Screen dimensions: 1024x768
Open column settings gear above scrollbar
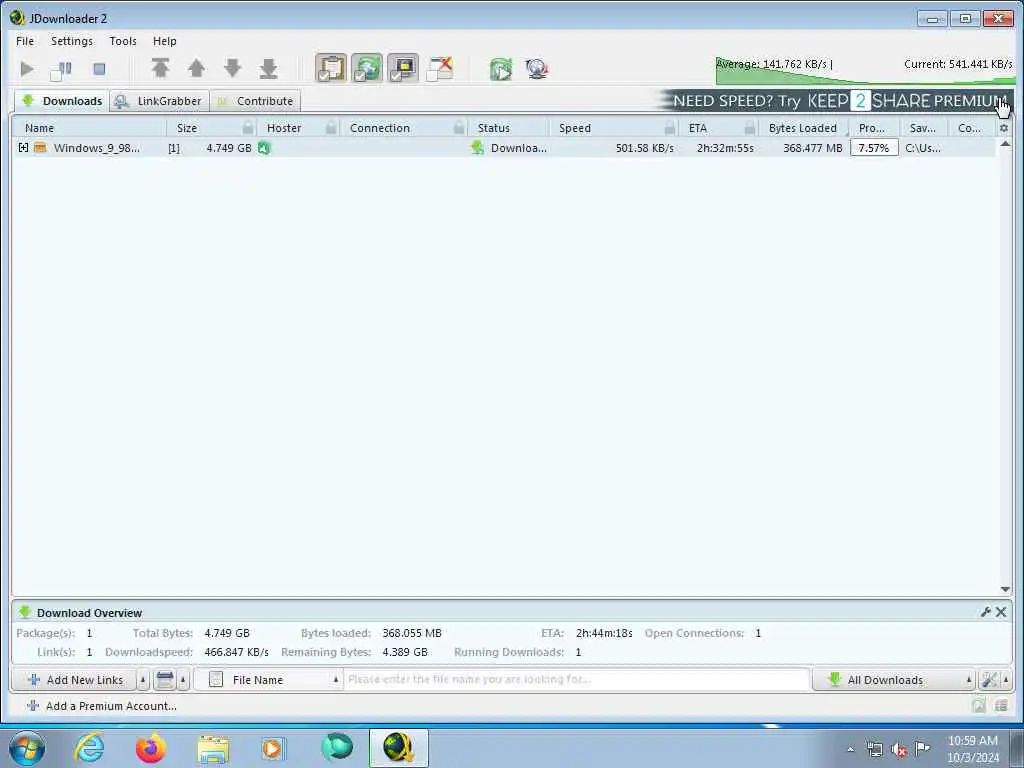tap(1004, 128)
